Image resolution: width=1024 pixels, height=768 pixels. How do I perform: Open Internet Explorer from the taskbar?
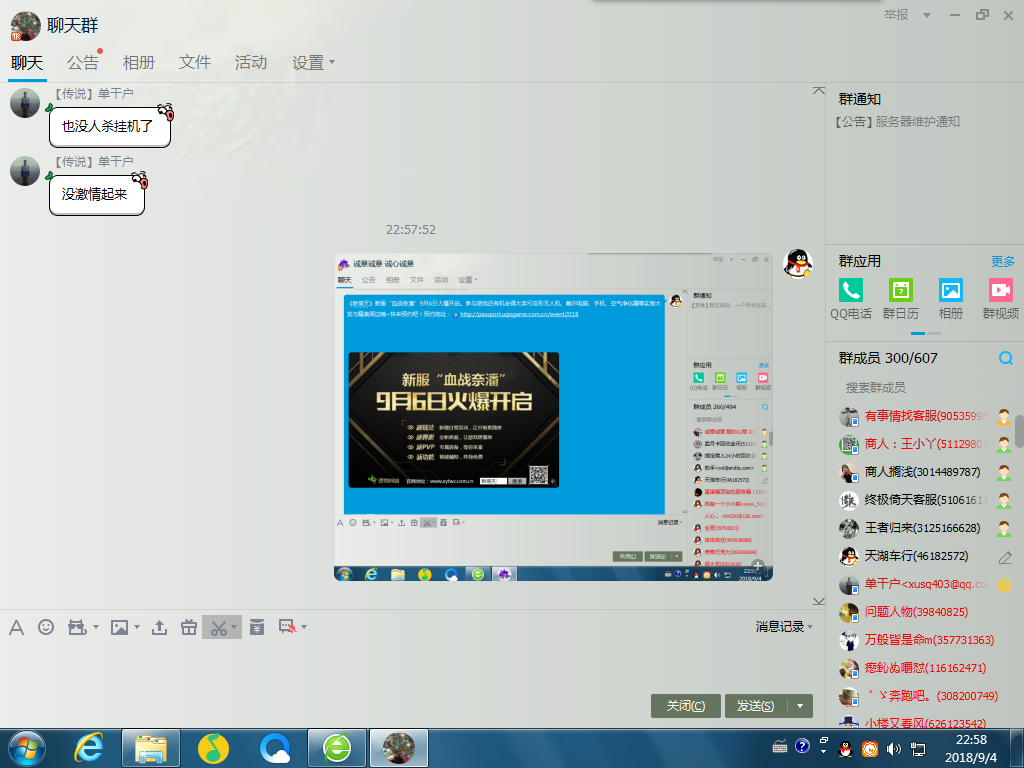point(90,746)
